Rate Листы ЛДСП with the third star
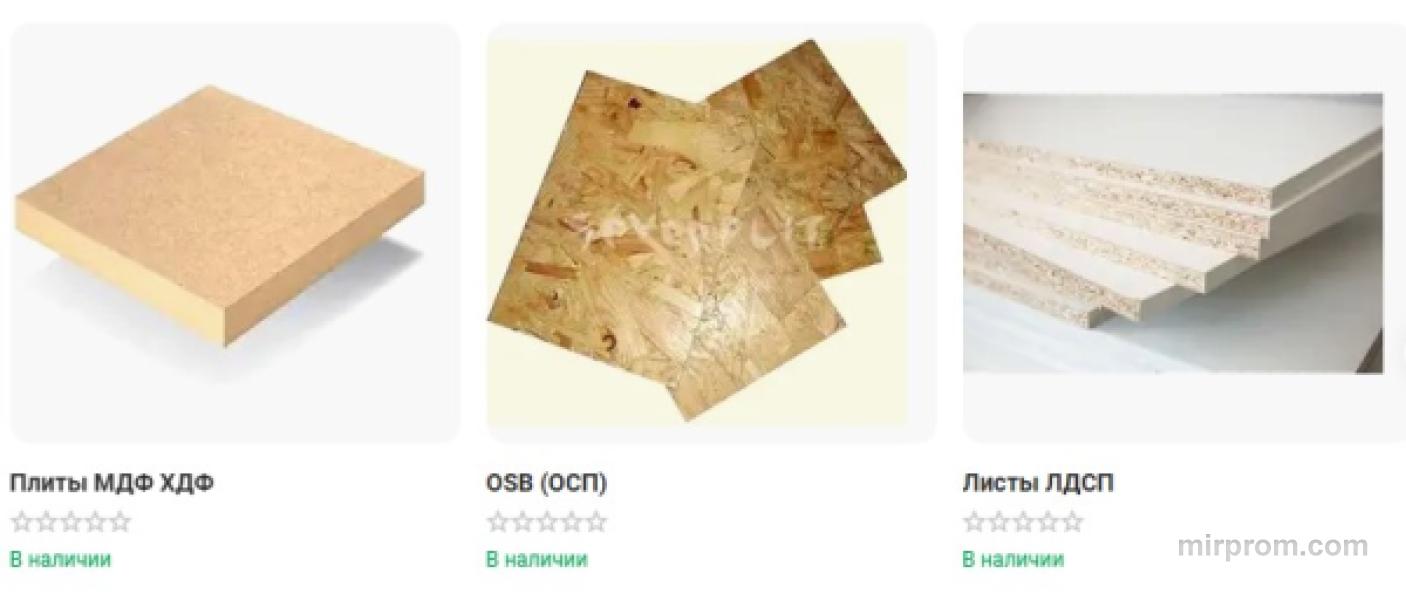 1022,522
